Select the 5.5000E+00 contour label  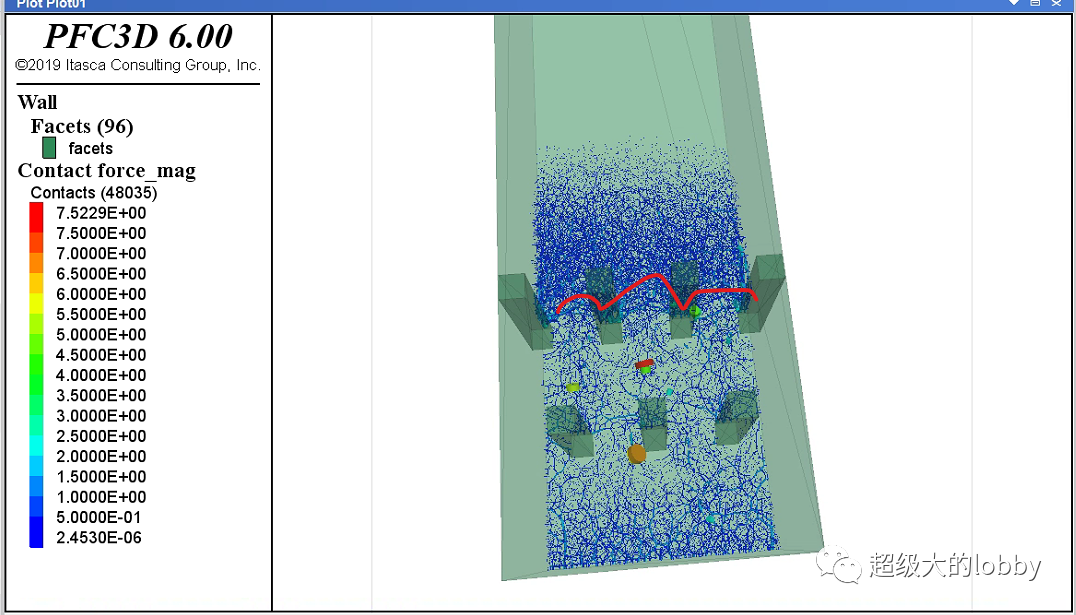(x=101, y=314)
